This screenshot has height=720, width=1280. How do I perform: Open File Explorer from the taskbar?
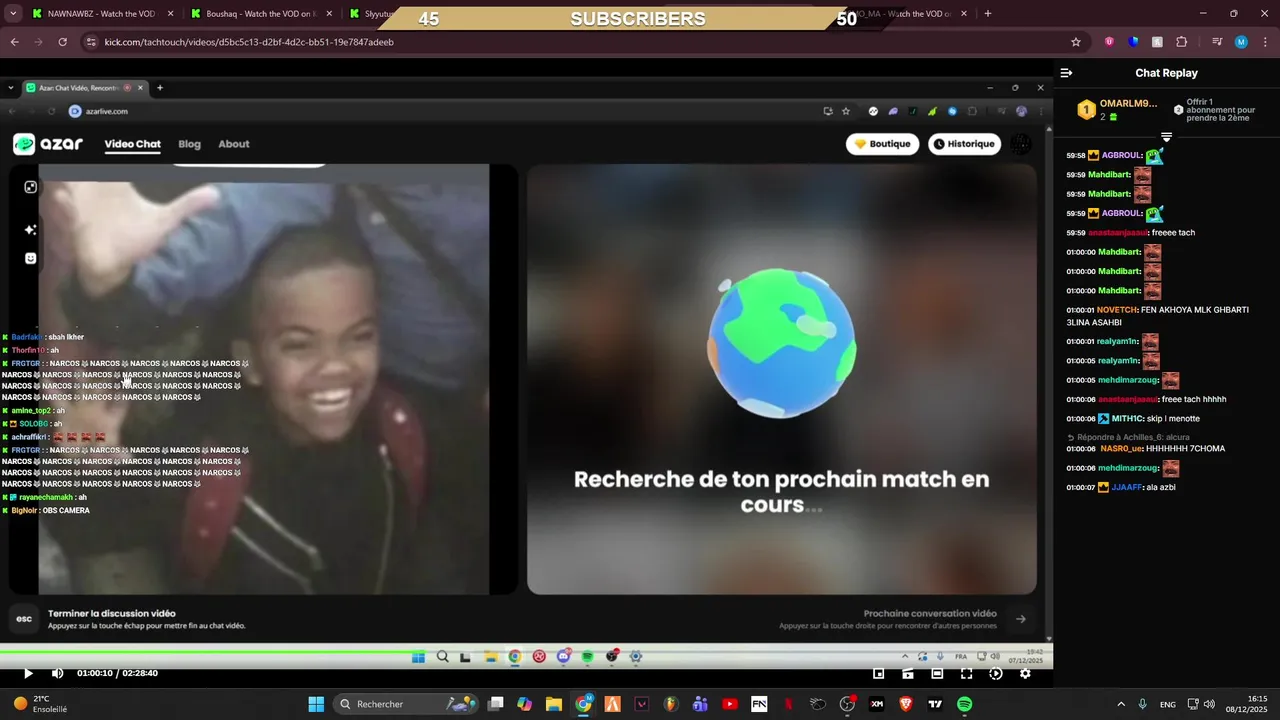(x=554, y=704)
